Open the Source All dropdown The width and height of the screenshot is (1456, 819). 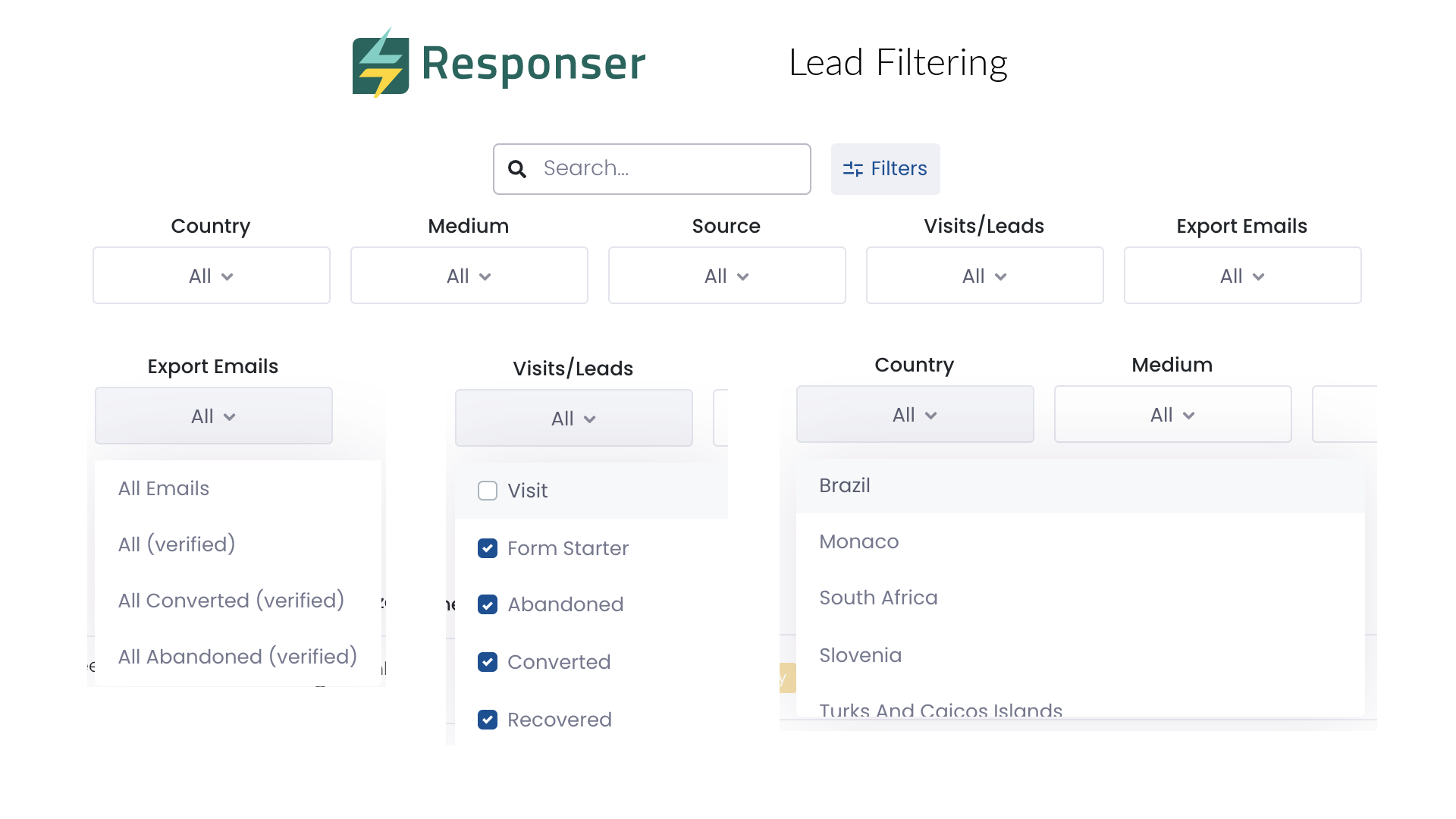coord(726,275)
